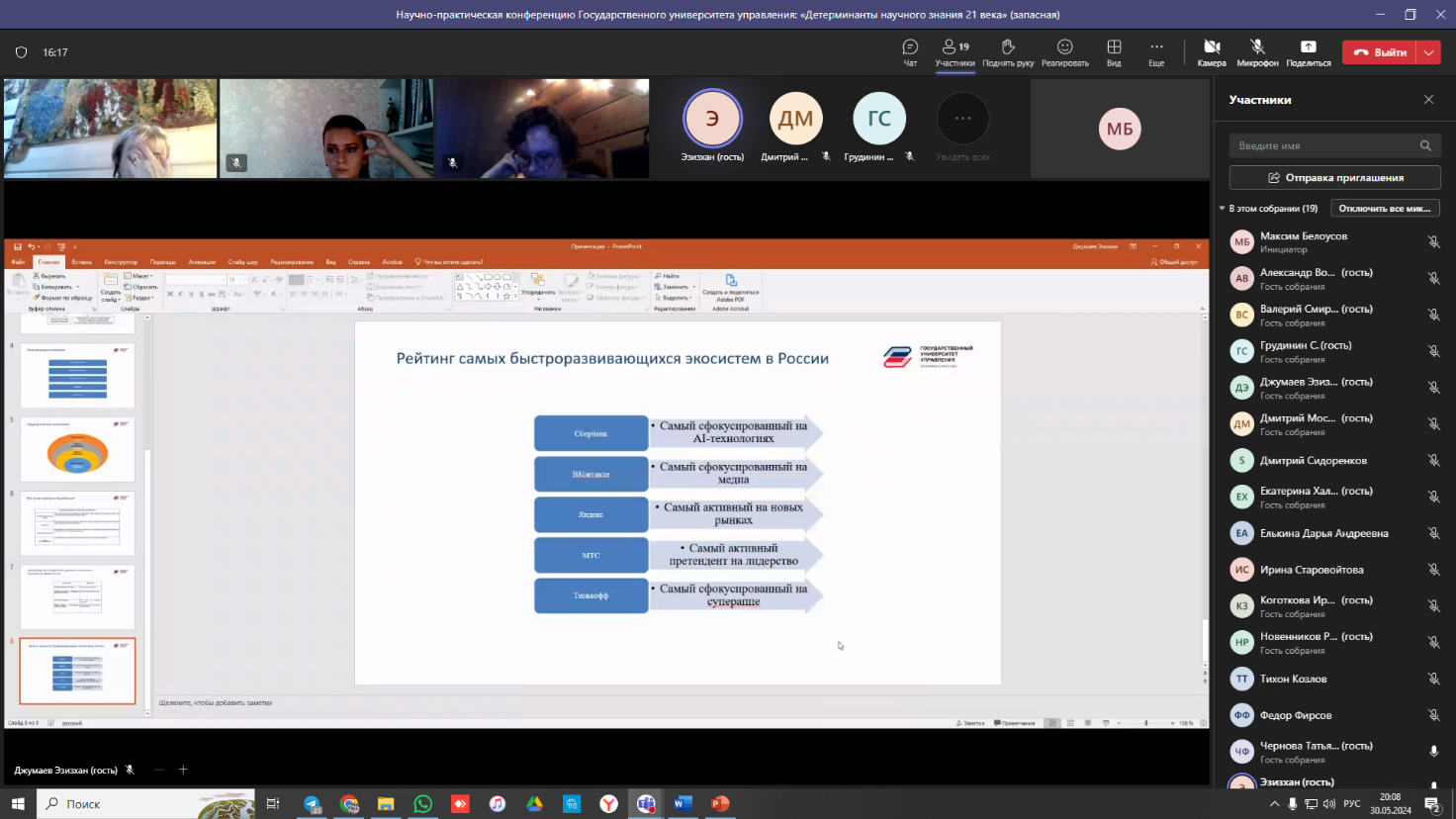
Task: Click the МБ self-view tile
Action: [x=1120, y=129]
